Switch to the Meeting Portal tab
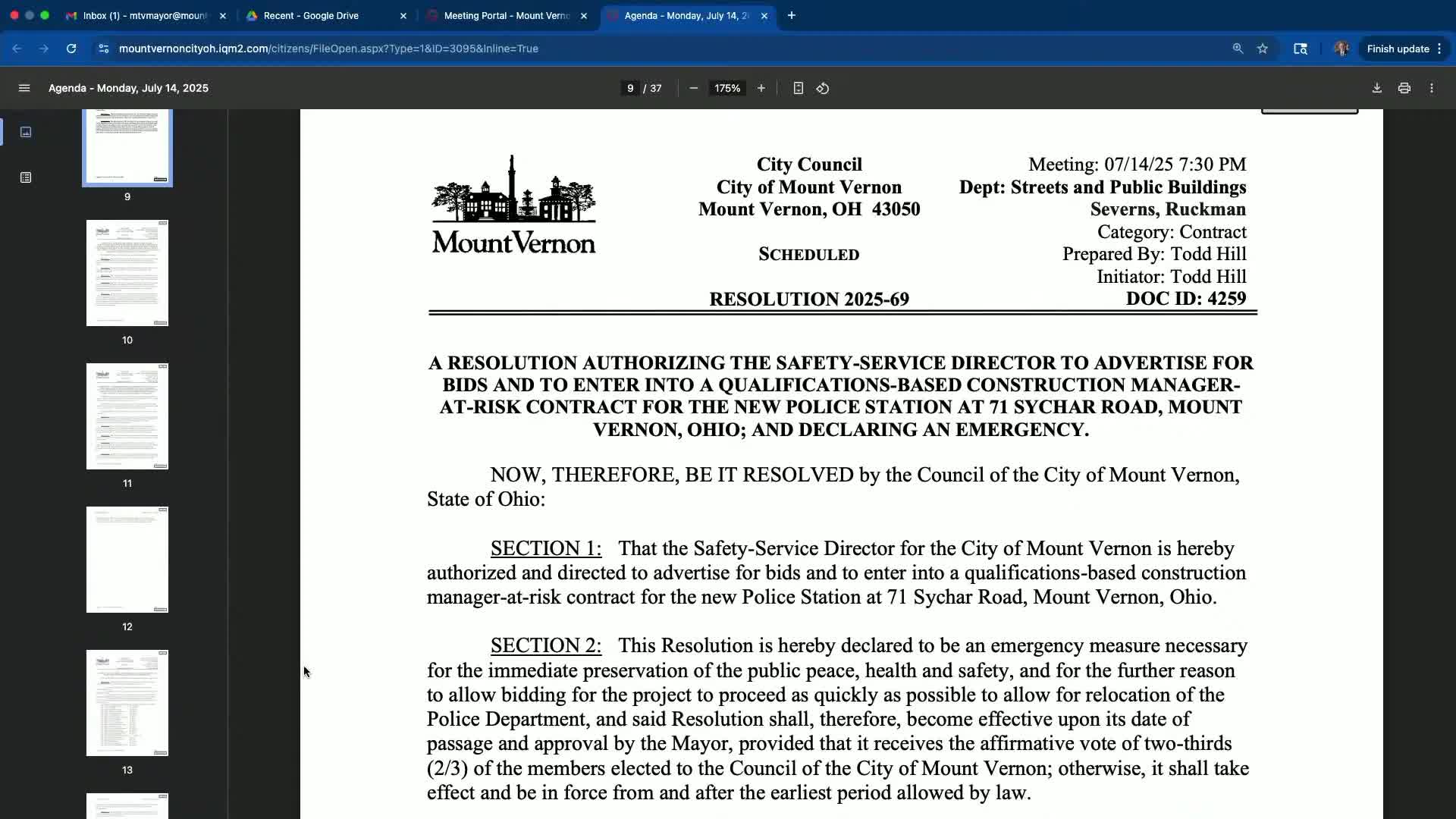Image resolution: width=1456 pixels, height=819 pixels. 506,15
